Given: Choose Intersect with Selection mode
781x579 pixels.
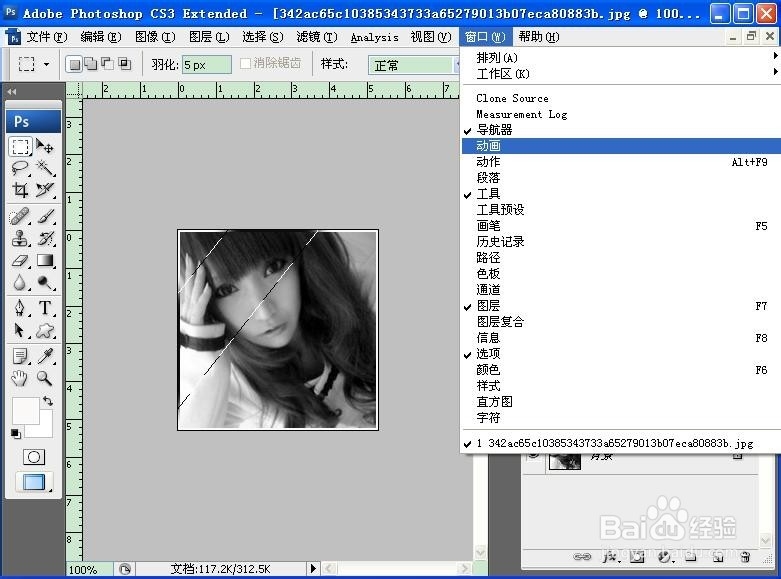Looking at the screenshot, I should coord(124,64).
